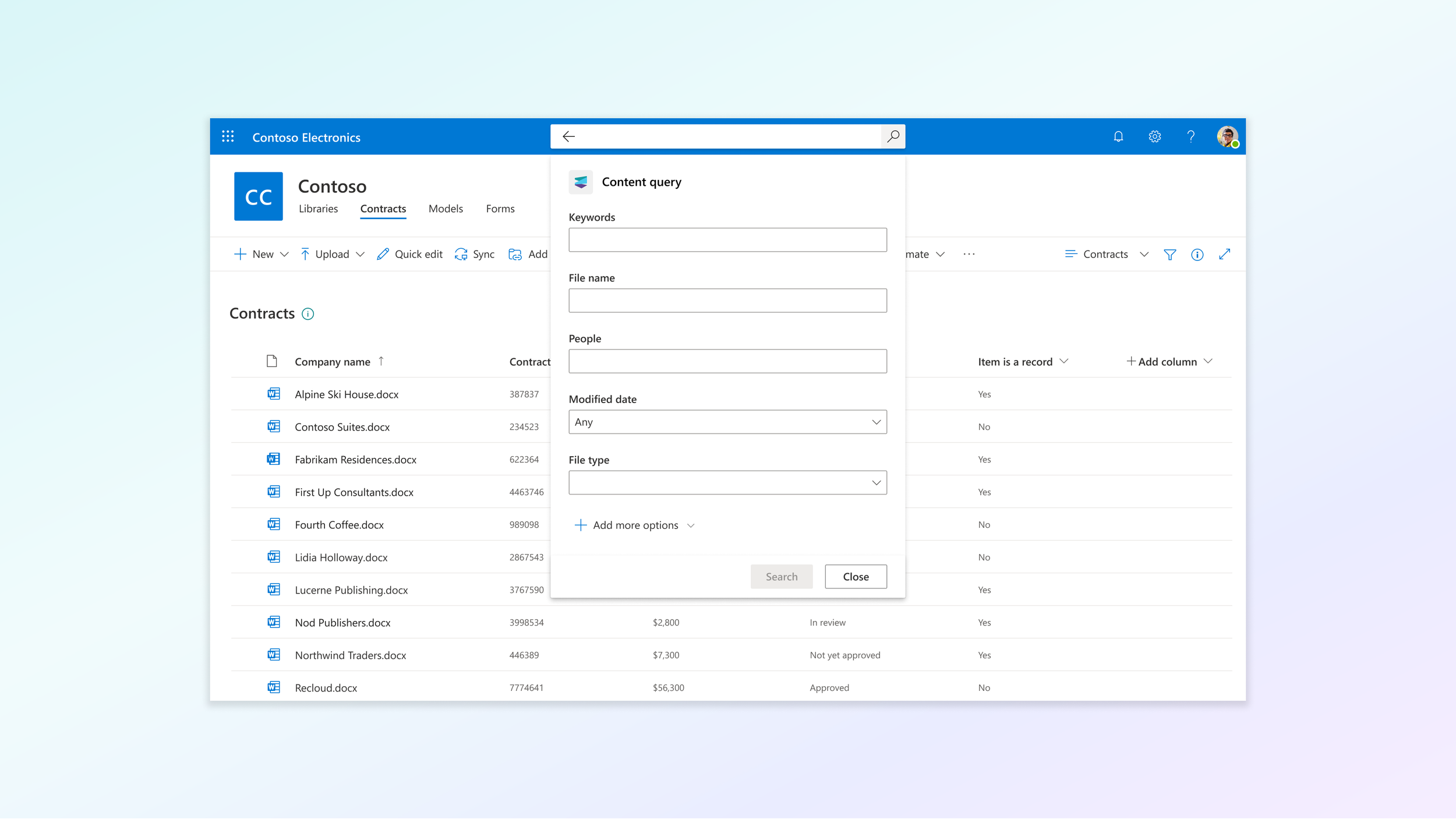This screenshot has width=1456, height=819.
Task: Open the Contracts view switcher dropdown
Action: point(1107,255)
